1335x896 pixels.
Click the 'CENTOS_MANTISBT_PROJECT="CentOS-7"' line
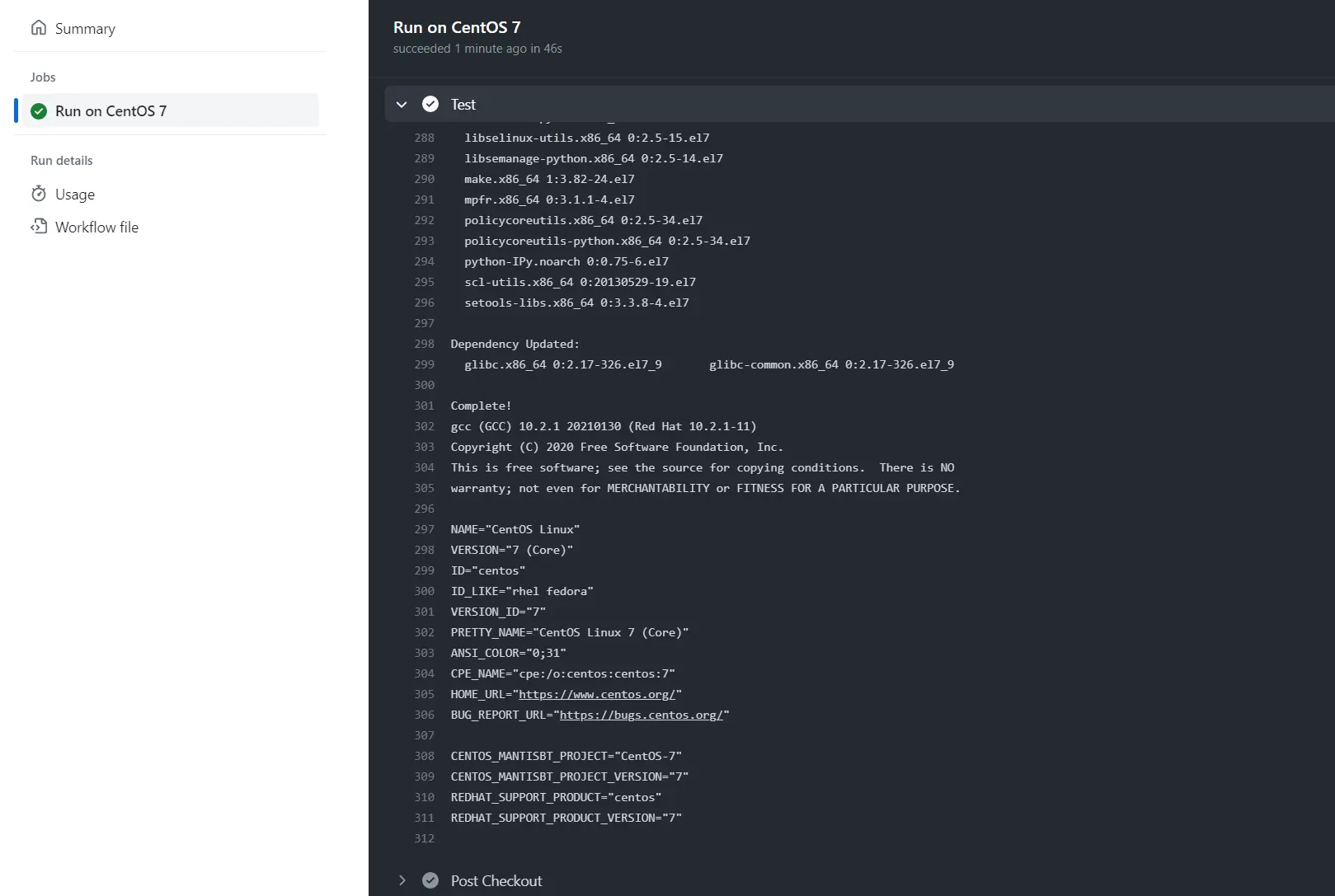click(566, 756)
